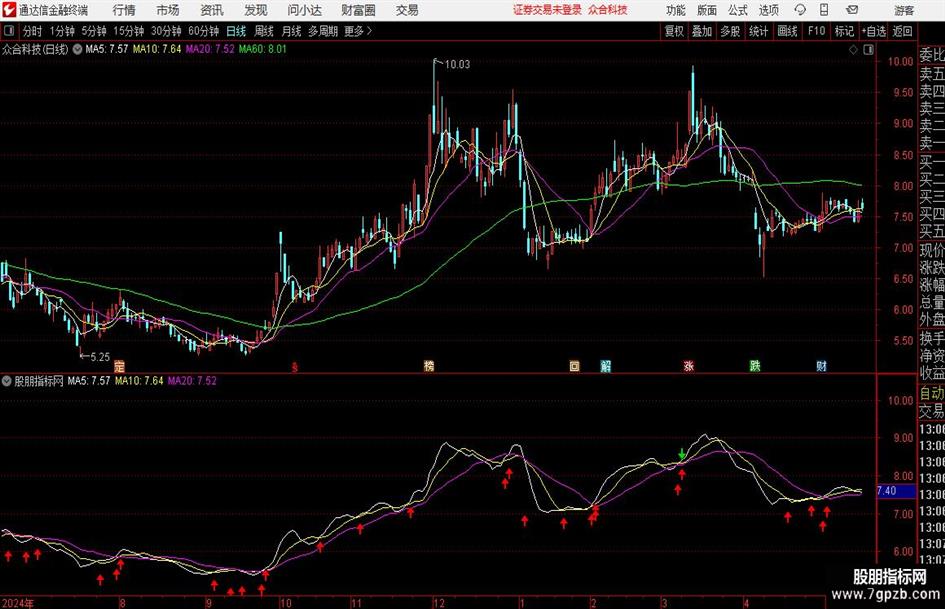Open the 版面 menu

click(707, 10)
